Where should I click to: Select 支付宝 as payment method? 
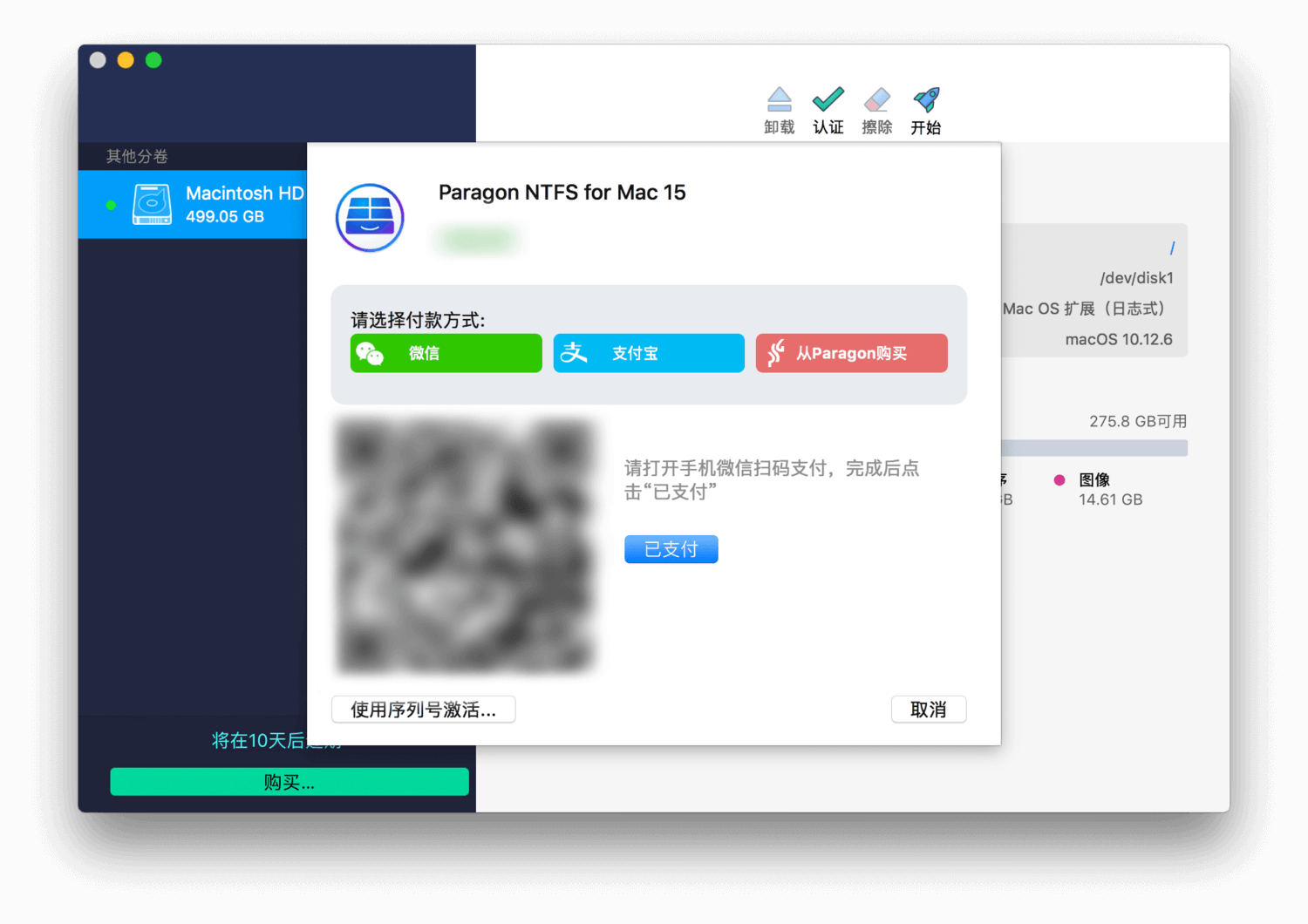coord(648,353)
